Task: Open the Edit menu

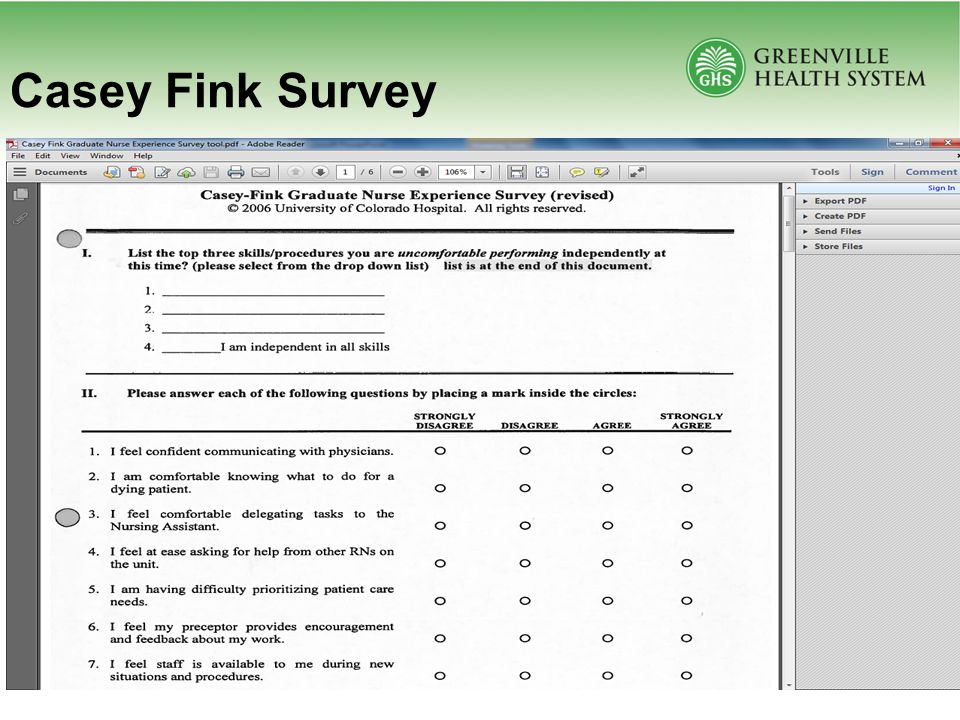Action: pos(42,156)
